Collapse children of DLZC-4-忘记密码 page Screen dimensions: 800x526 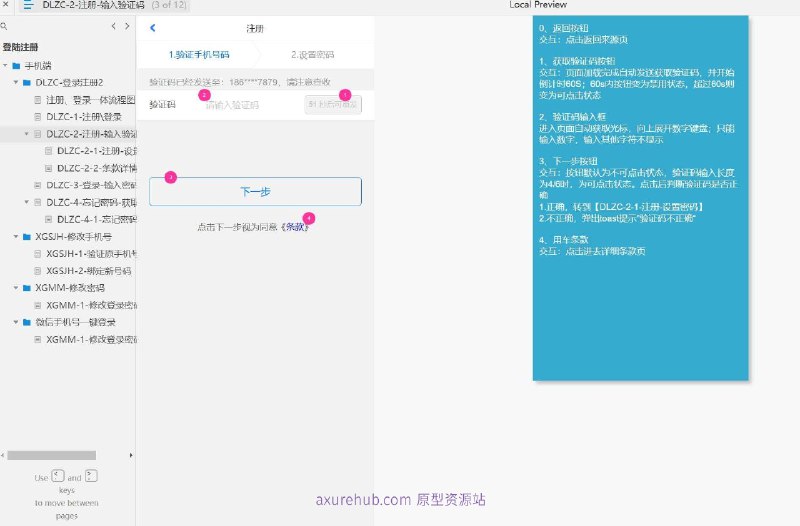pyautogui.click(x=27, y=203)
